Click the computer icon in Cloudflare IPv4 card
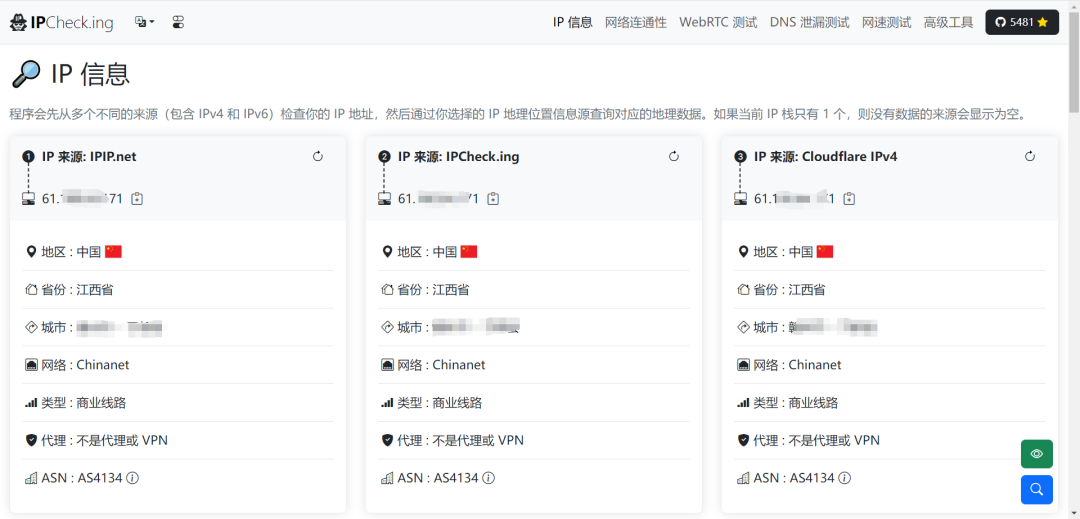 coord(741,199)
